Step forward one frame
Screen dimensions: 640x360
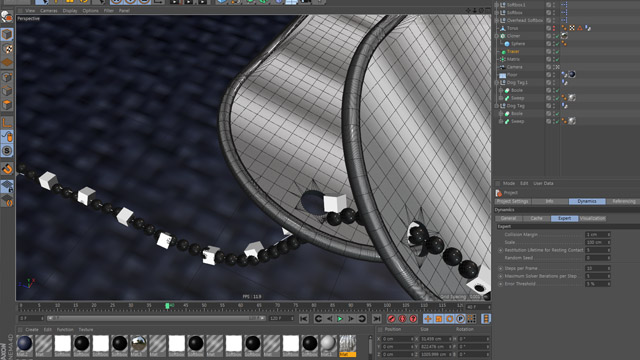(351, 319)
